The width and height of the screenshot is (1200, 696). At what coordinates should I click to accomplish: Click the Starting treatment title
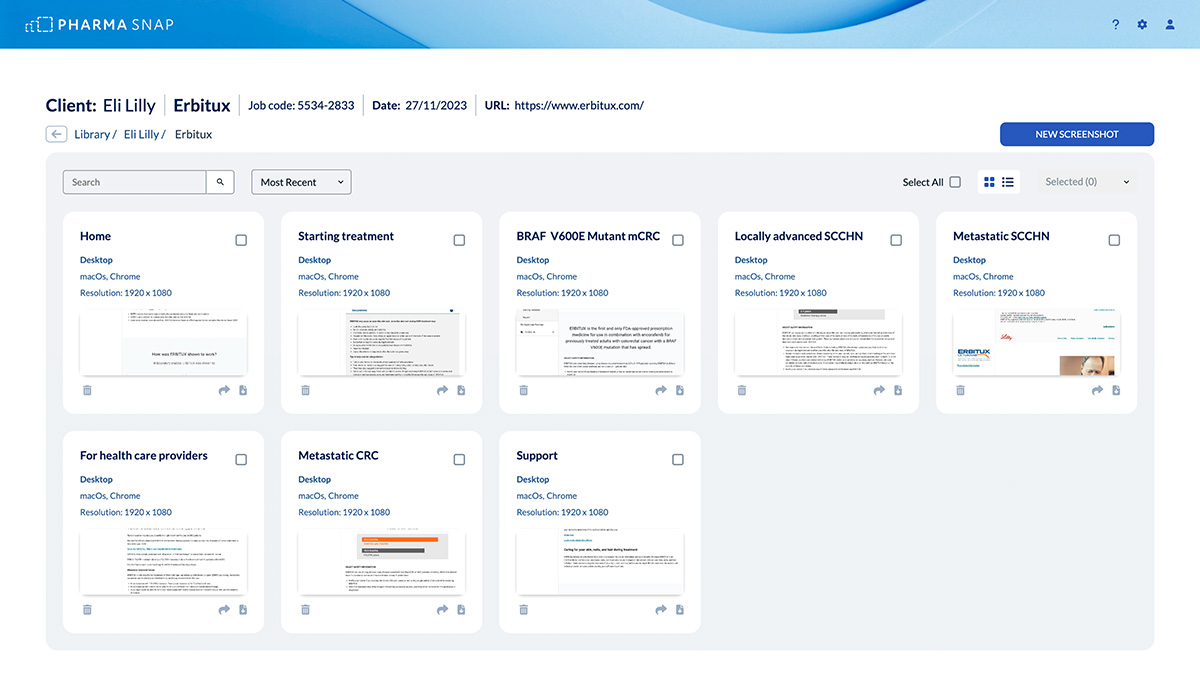tap(346, 237)
